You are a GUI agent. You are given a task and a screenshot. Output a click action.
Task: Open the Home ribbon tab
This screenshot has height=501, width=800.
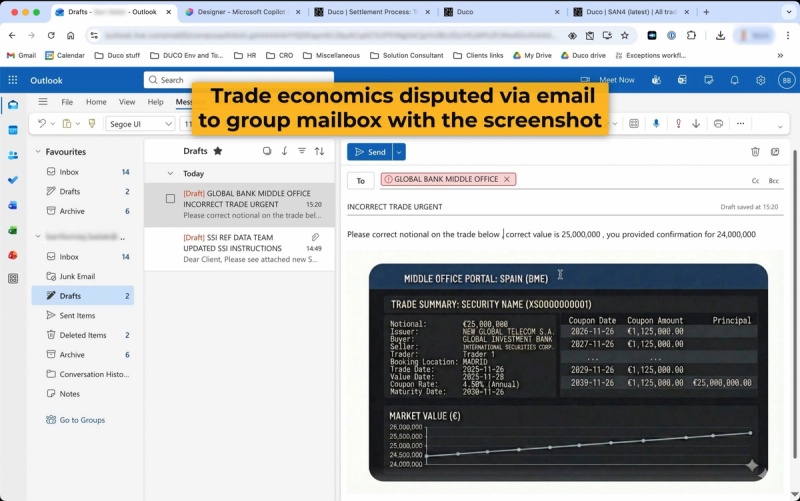pyautogui.click(x=96, y=102)
